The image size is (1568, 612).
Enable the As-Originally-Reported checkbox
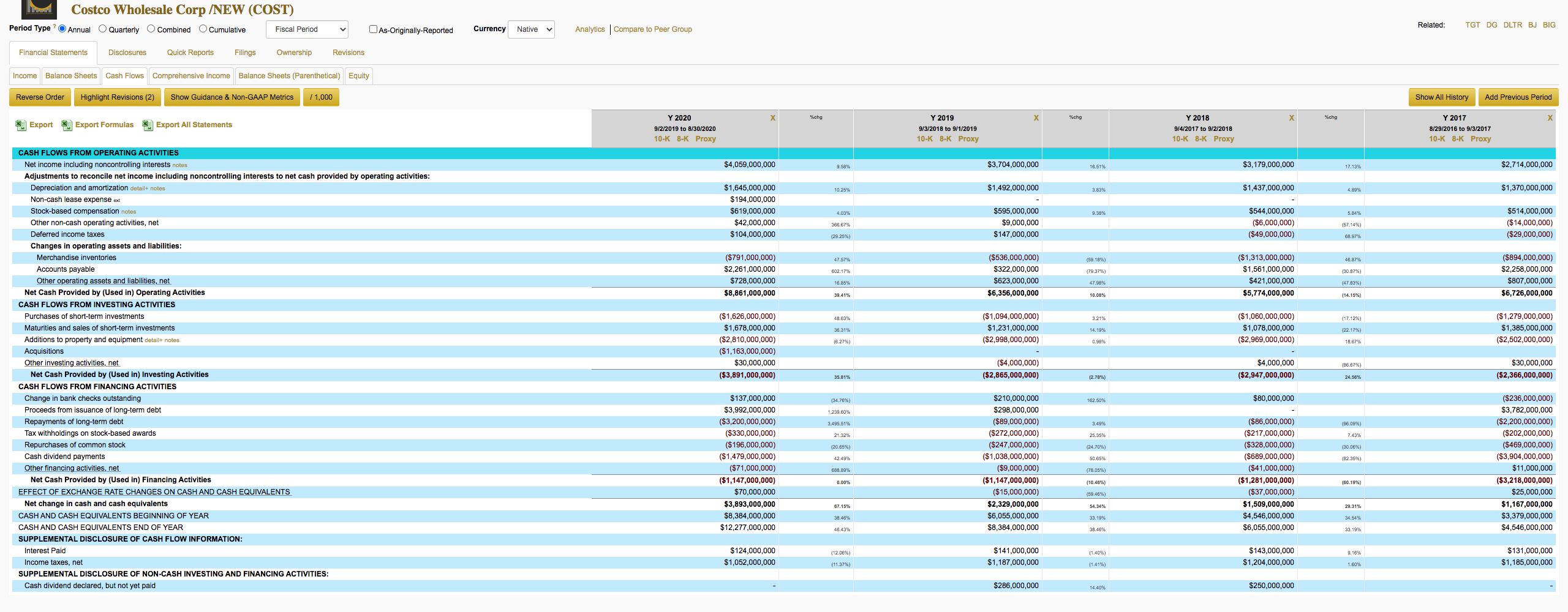[373, 29]
